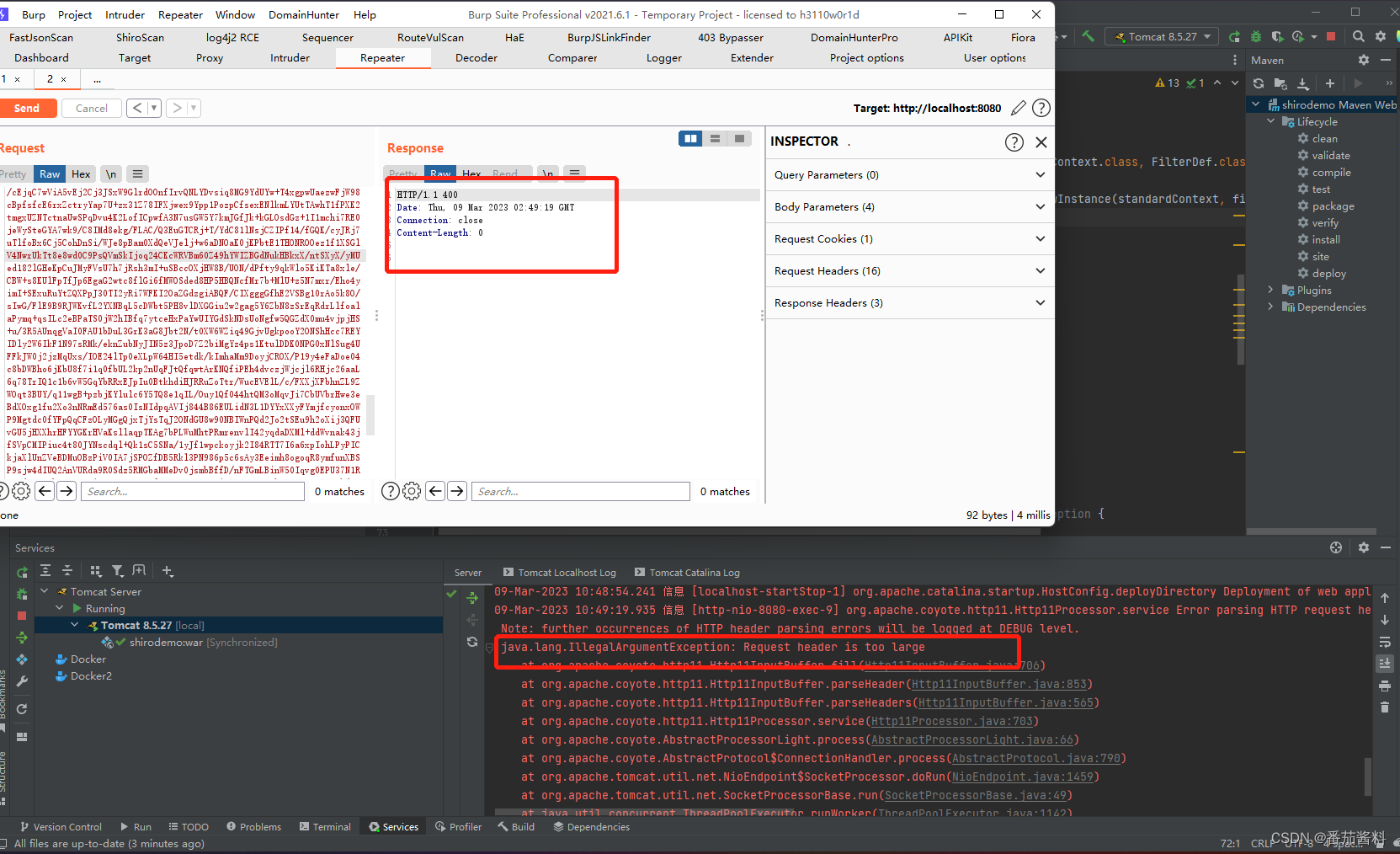Screen dimensions: 1400x854
Task: Edit the target with the pencil icon
Action: (x=1019, y=108)
